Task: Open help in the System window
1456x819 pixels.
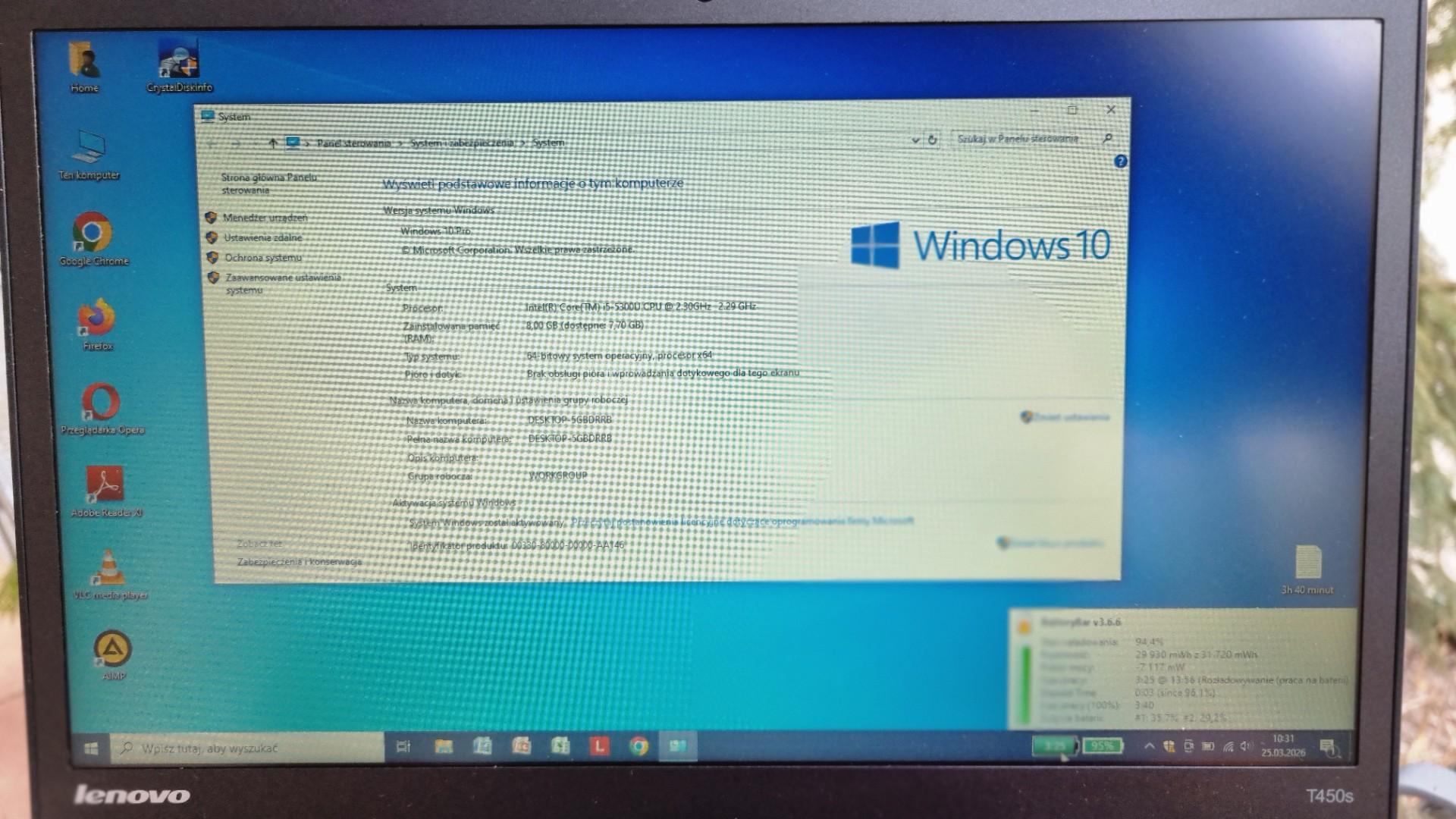Action: [x=1120, y=162]
